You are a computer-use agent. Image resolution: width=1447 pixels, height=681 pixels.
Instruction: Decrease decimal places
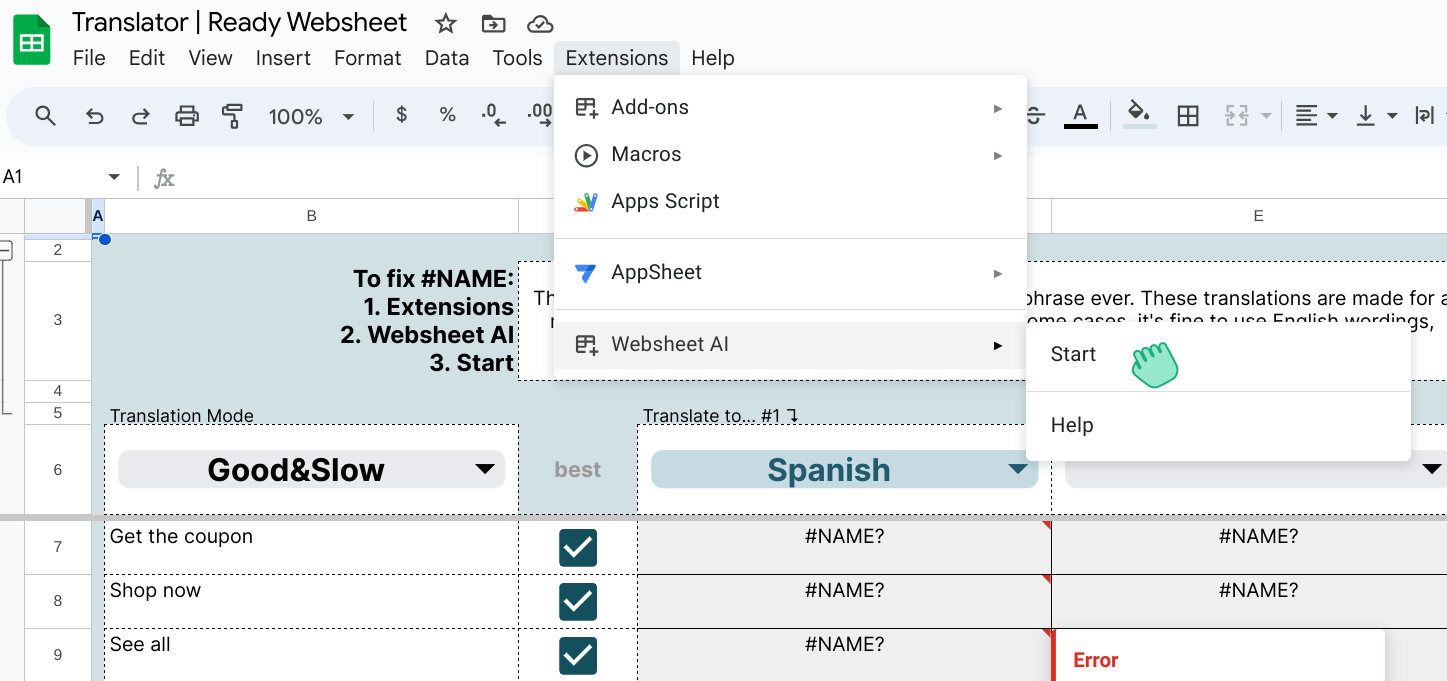(x=493, y=115)
